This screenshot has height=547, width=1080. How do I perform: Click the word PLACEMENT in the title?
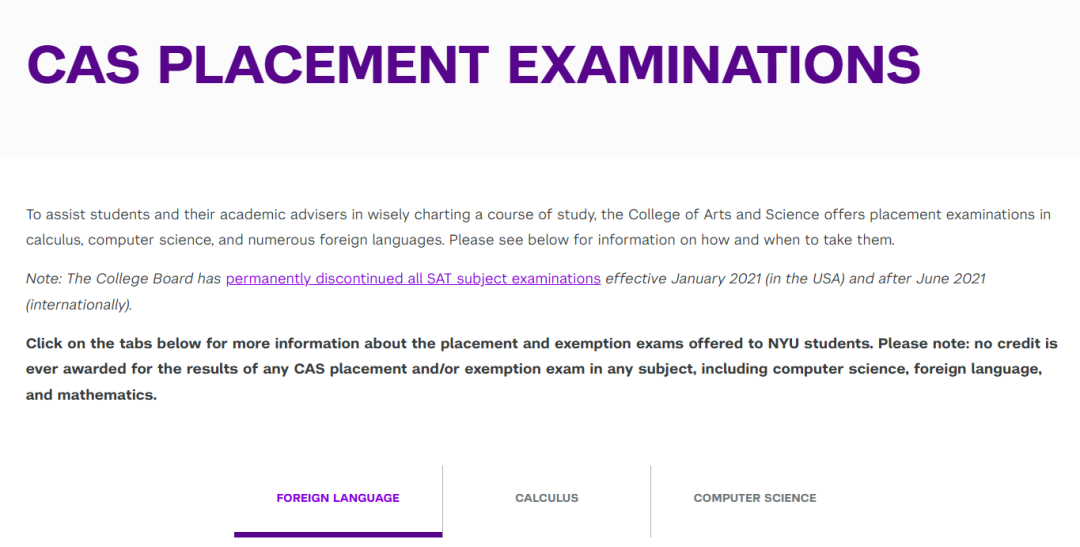(x=324, y=65)
